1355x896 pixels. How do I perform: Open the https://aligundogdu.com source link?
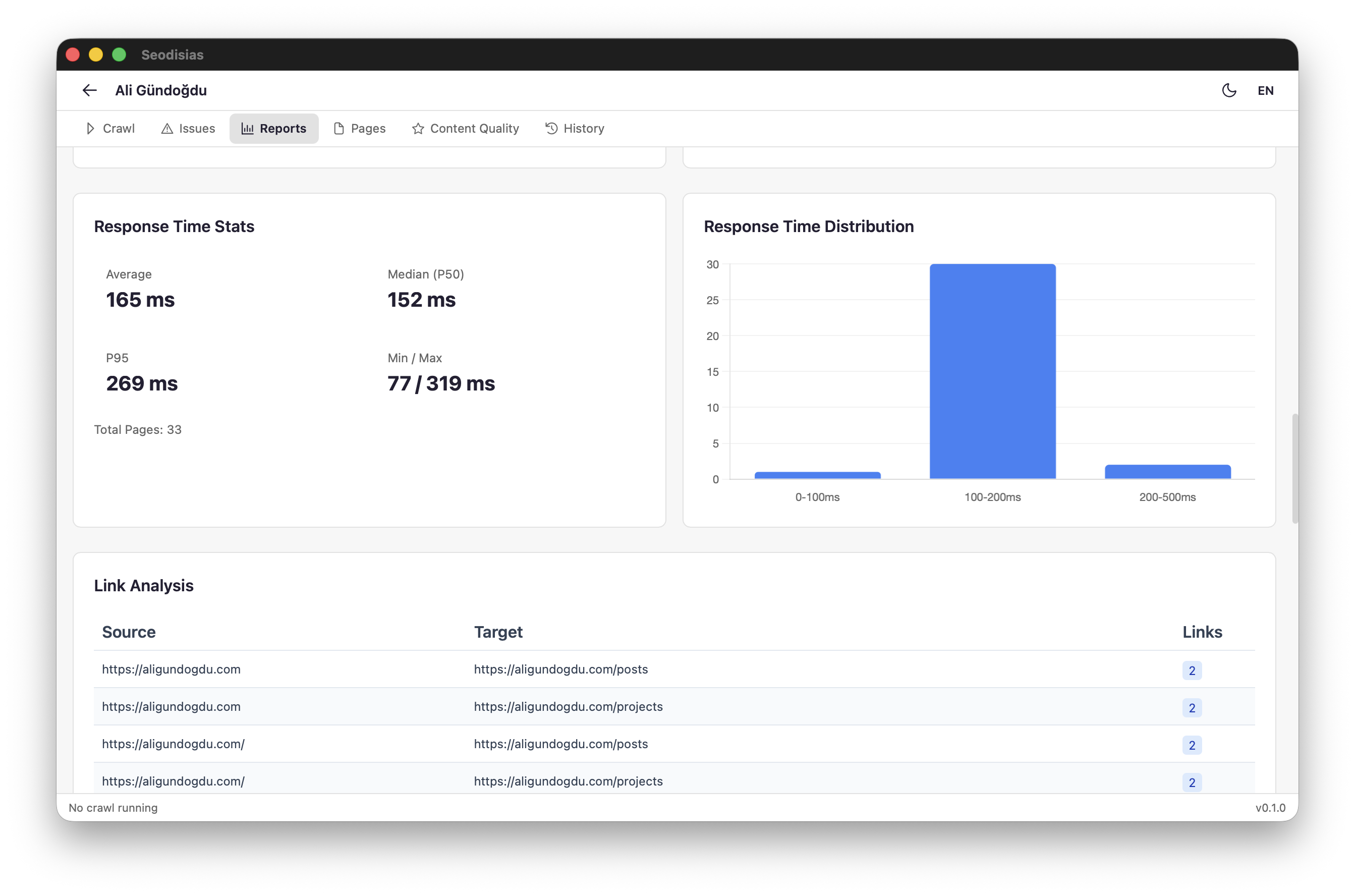pos(171,669)
